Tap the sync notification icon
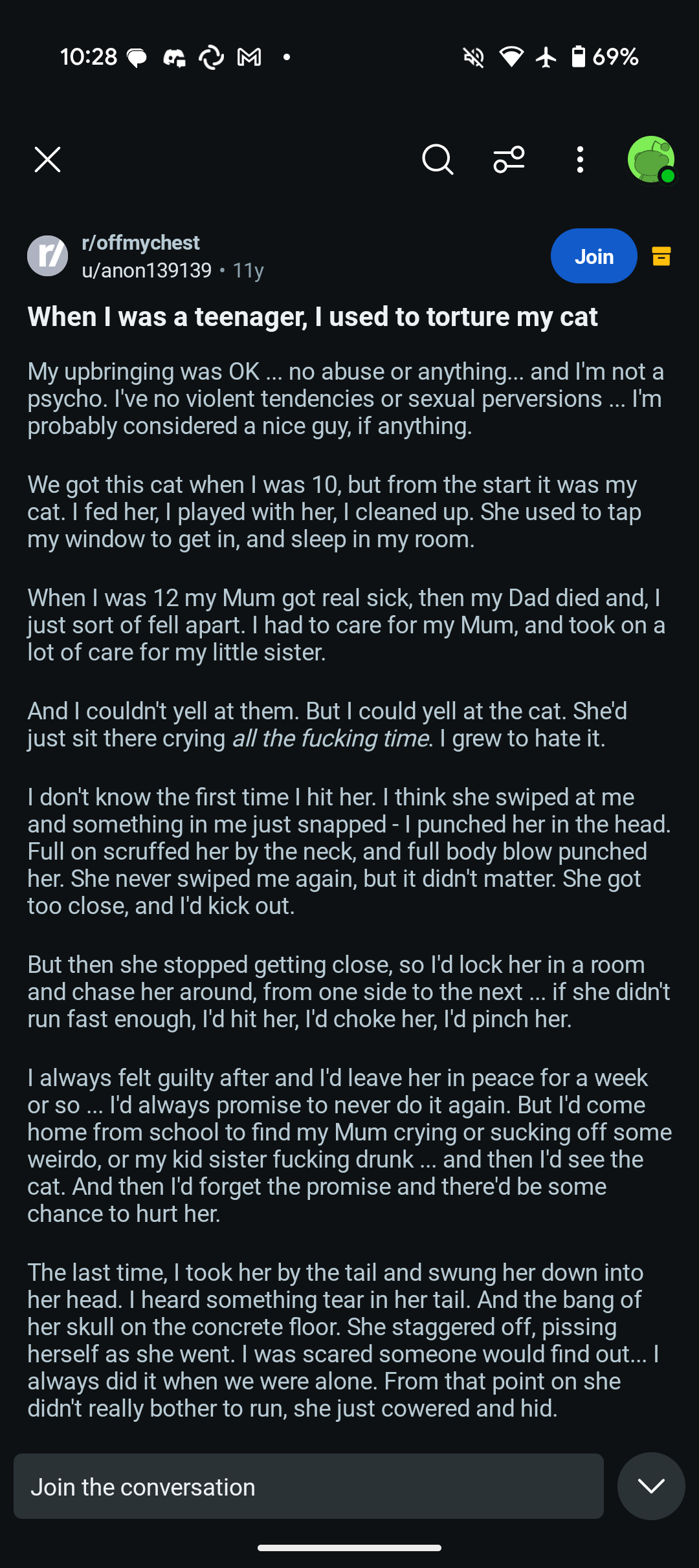Screen dimensions: 699x1568 [x=211, y=58]
